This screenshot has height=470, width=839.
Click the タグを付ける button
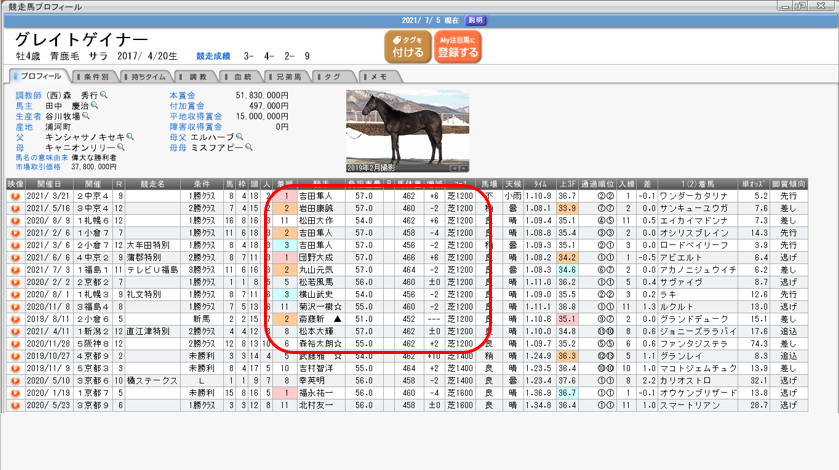coord(407,46)
